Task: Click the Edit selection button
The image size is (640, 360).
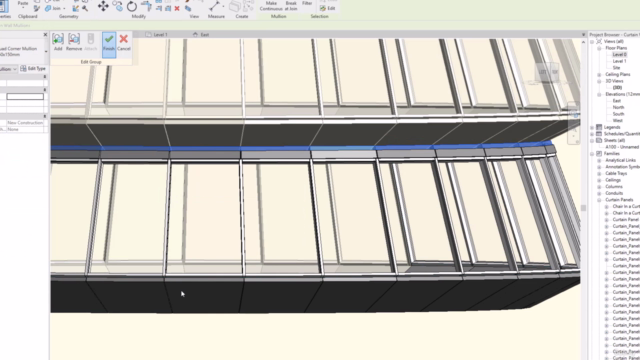Action: click(327, 8)
